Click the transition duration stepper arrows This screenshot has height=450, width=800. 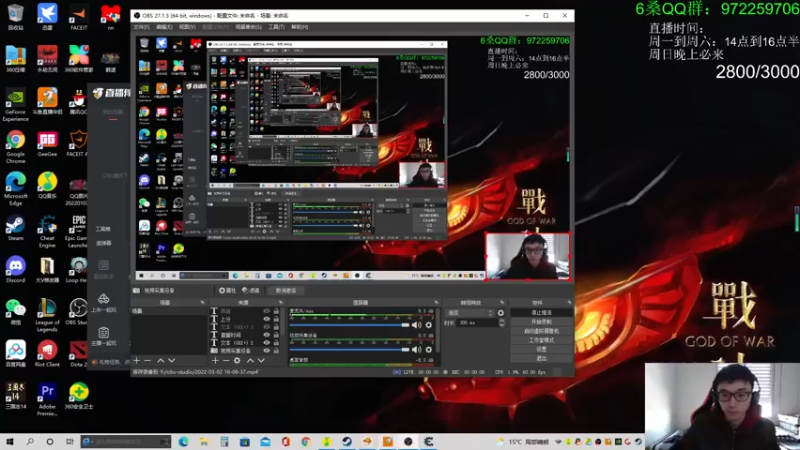(x=502, y=323)
